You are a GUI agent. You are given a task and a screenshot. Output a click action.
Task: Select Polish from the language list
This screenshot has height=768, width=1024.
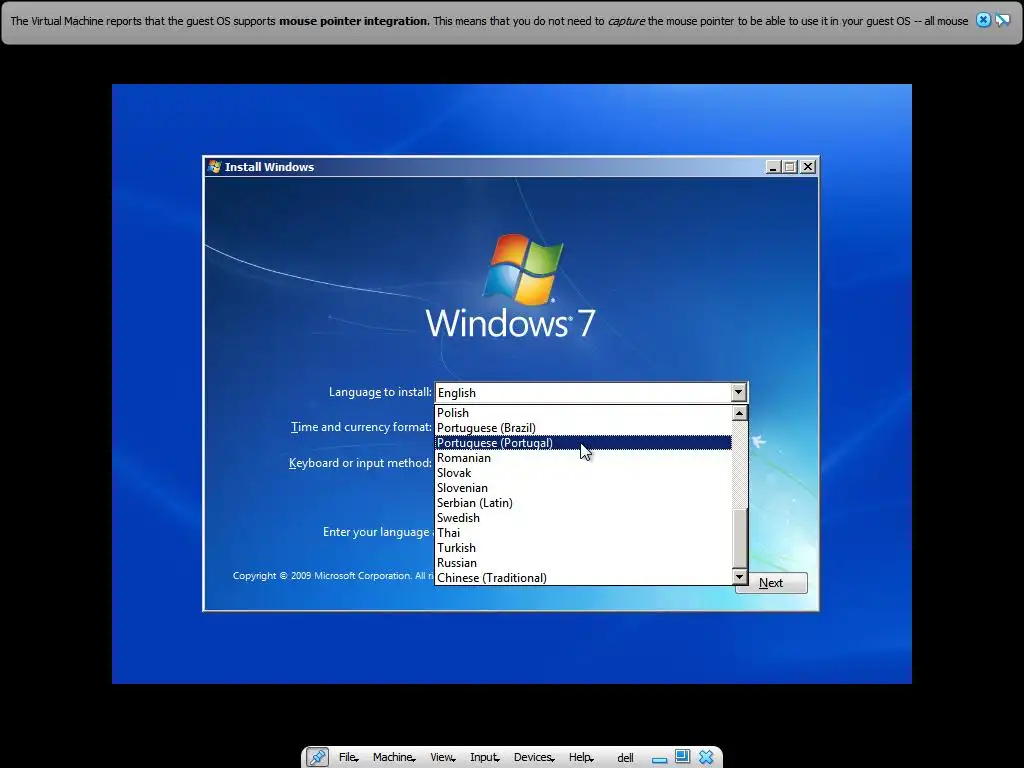583,413
